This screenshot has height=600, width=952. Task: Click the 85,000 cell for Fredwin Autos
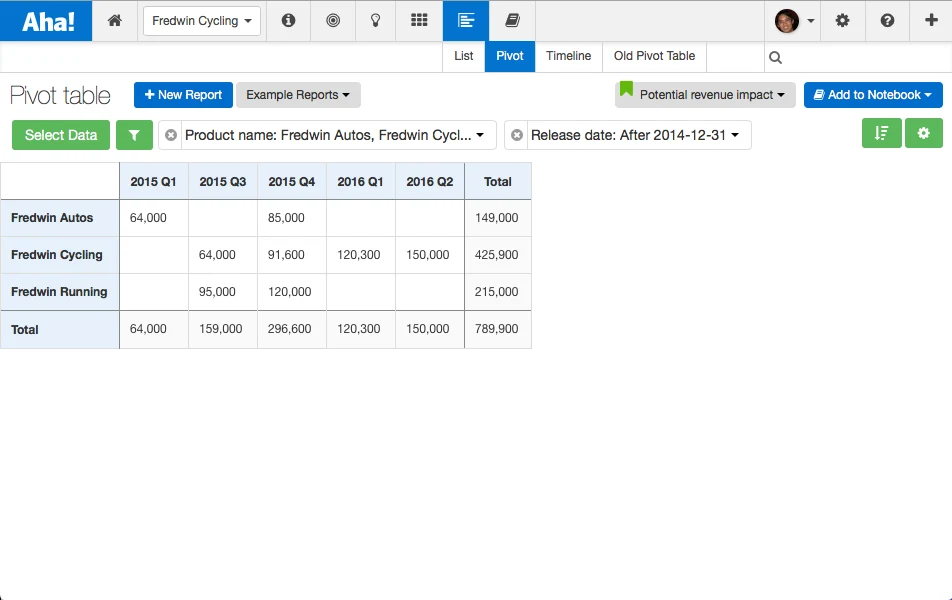pos(292,218)
